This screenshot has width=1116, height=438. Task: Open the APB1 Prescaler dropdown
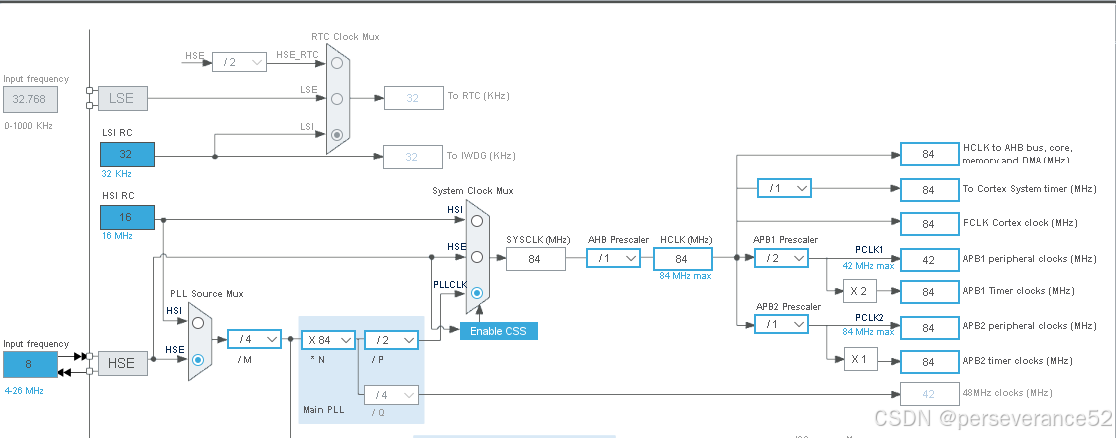tap(781, 259)
